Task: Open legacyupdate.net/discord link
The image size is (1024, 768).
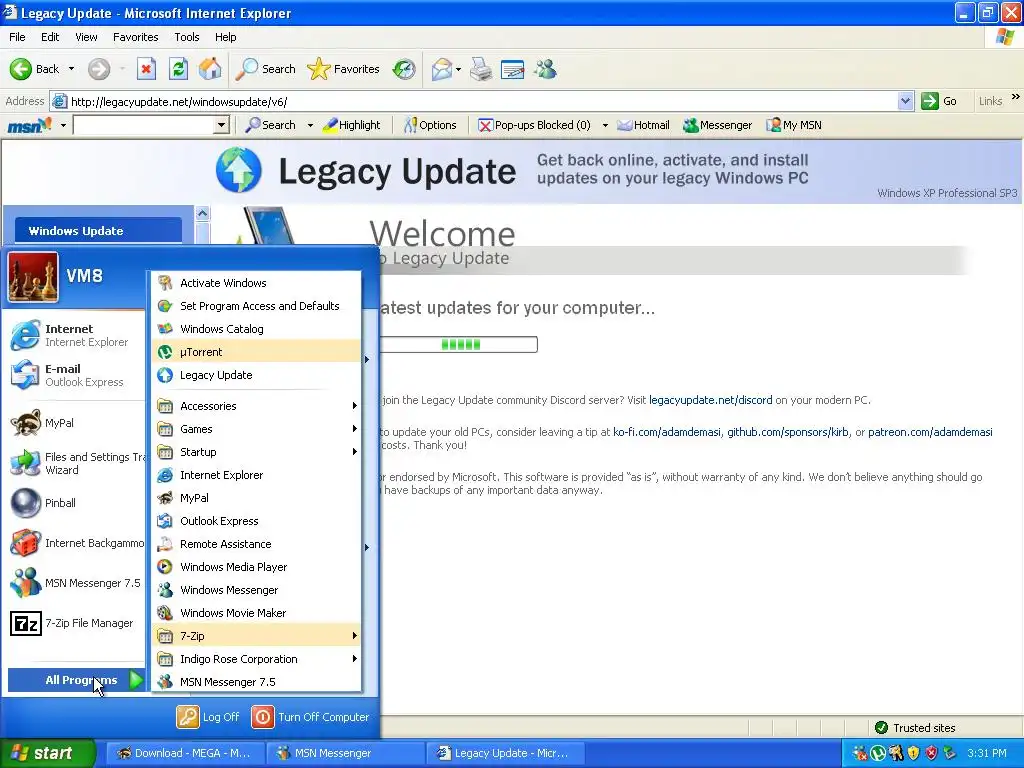Action: pyautogui.click(x=711, y=400)
